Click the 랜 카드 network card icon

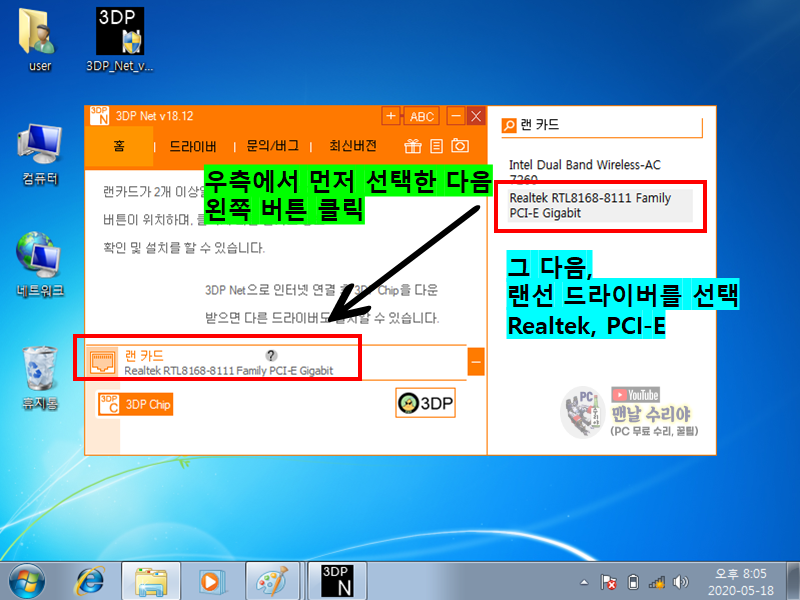coord(102,362)
